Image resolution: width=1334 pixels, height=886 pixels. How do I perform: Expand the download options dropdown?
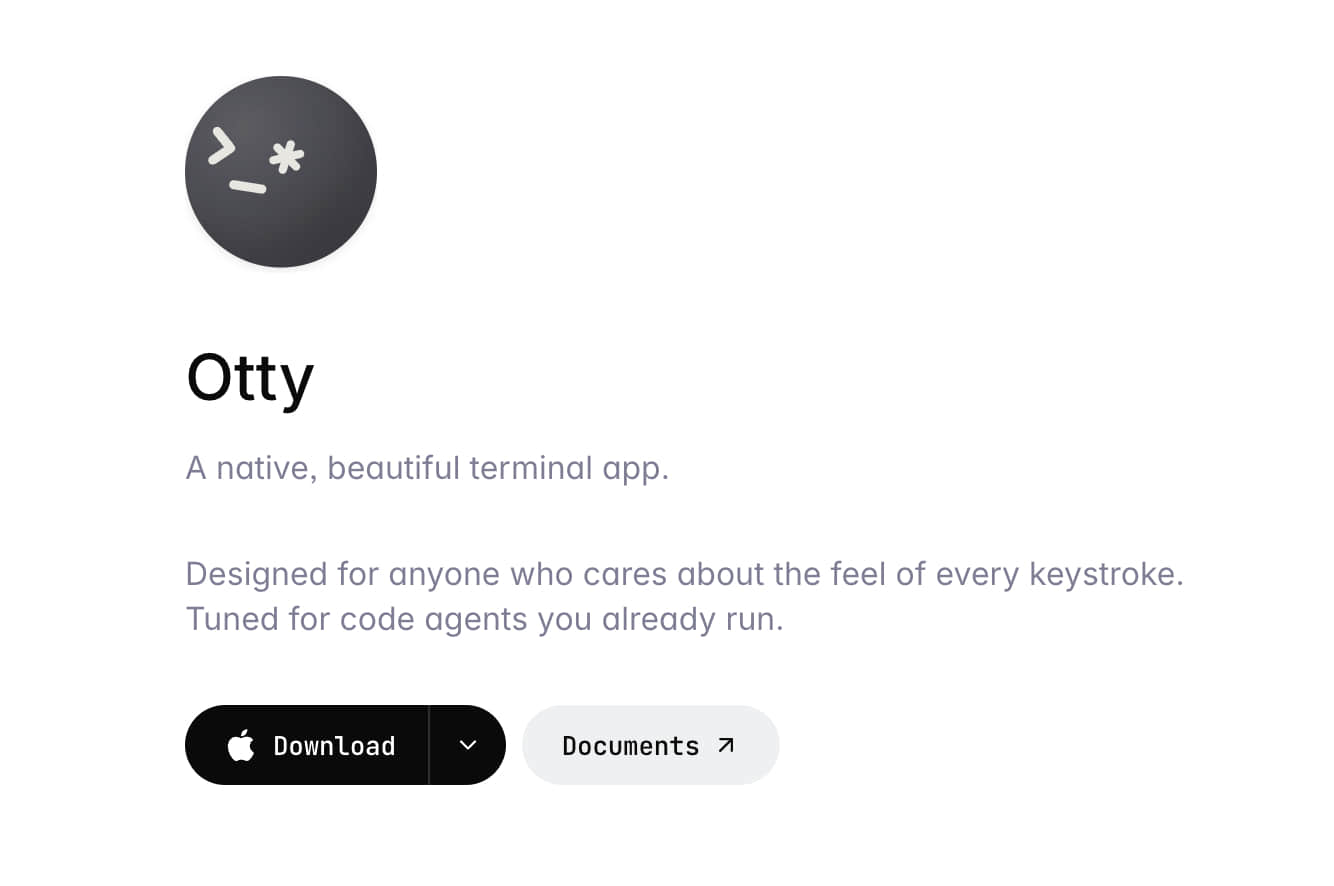[x=468, y=745]
